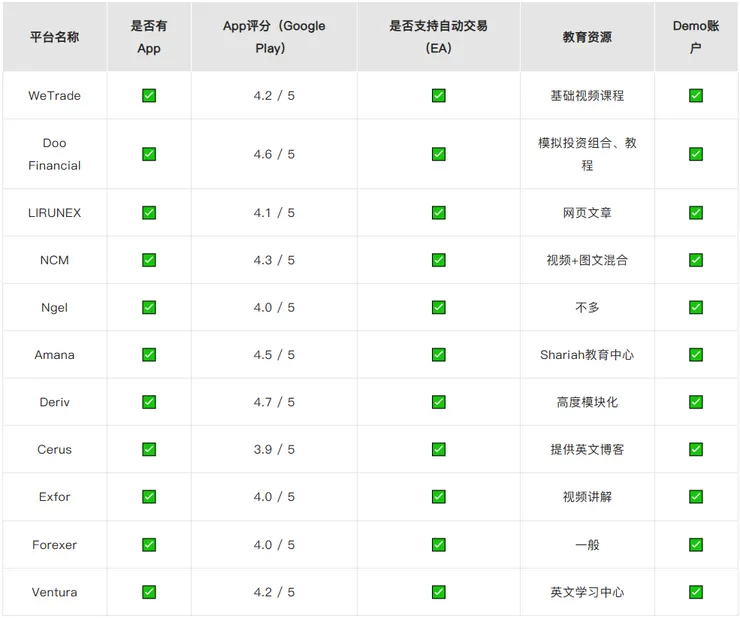Viewport: 740px width, 618px height.
Task: Click the 基础视频课程 education cell
Action: 587,95
